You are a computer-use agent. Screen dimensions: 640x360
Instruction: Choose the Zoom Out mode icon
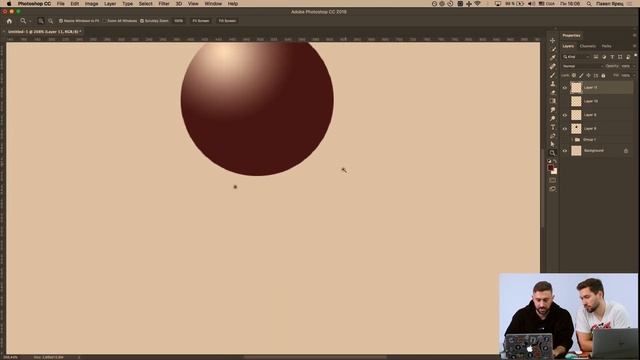pyautogui.click(x=50, y=21)
